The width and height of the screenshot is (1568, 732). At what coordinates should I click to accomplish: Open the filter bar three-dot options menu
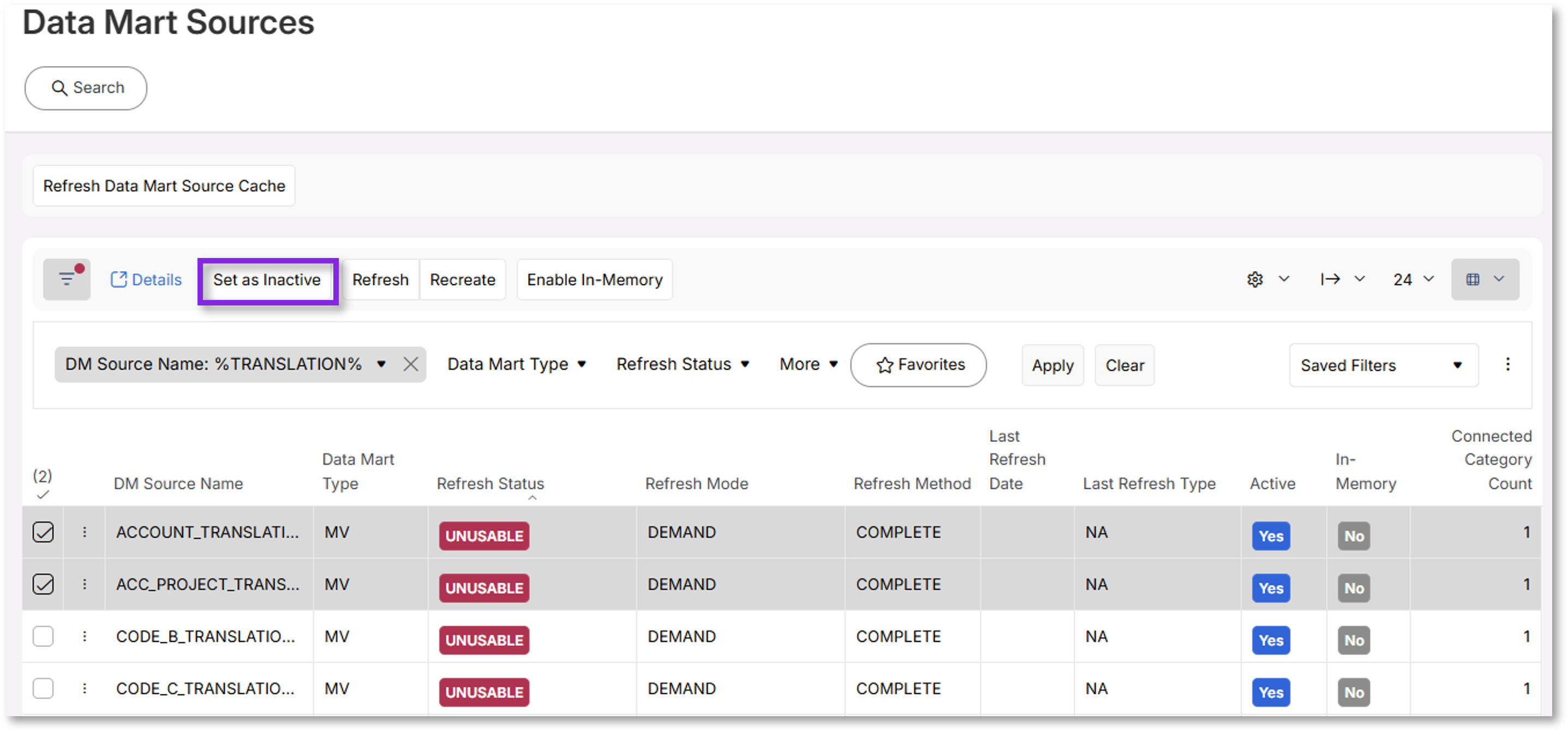click(1507, 364)
